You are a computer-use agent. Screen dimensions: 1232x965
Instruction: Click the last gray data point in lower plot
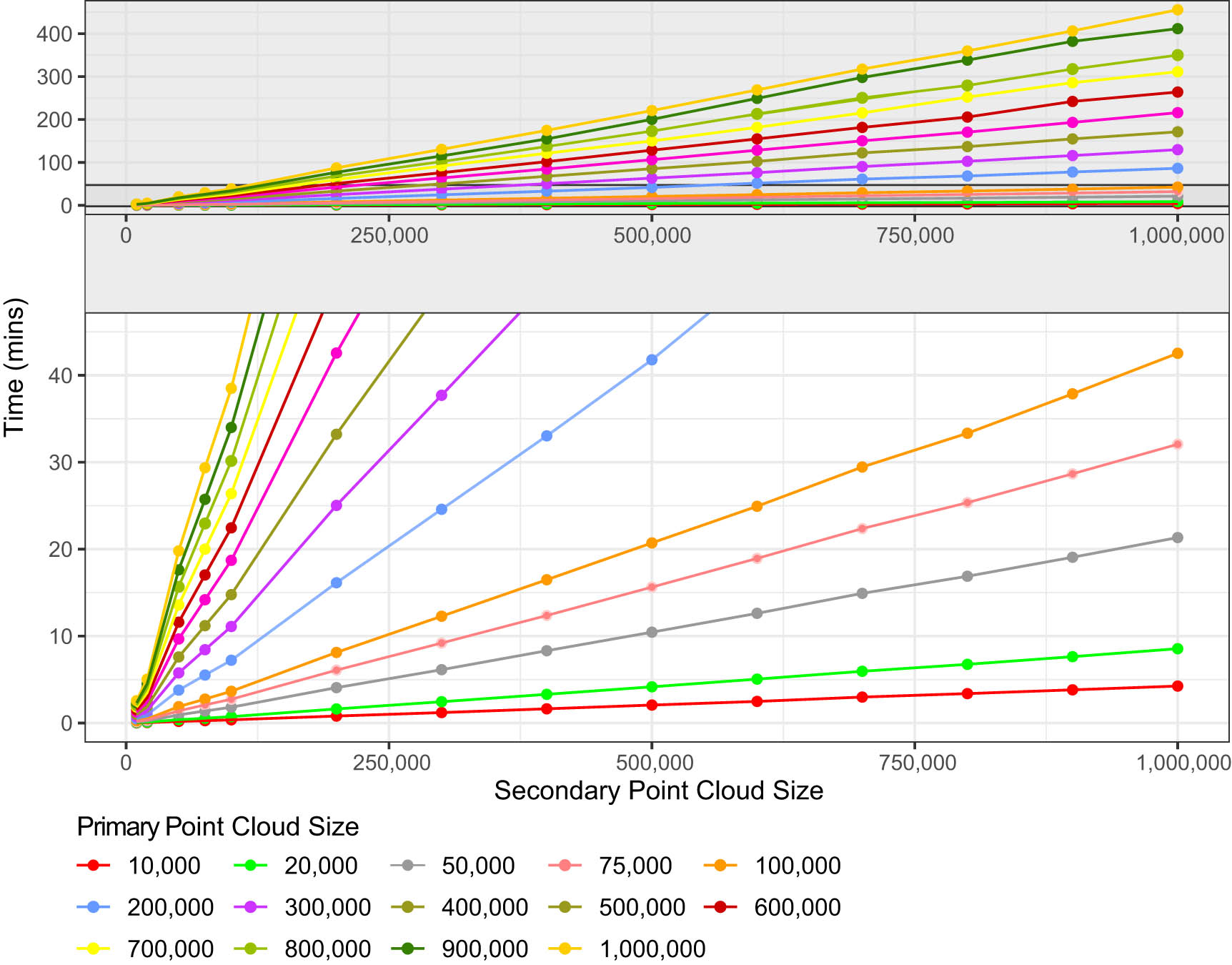pyautogui.click(x=1178, y=538)
